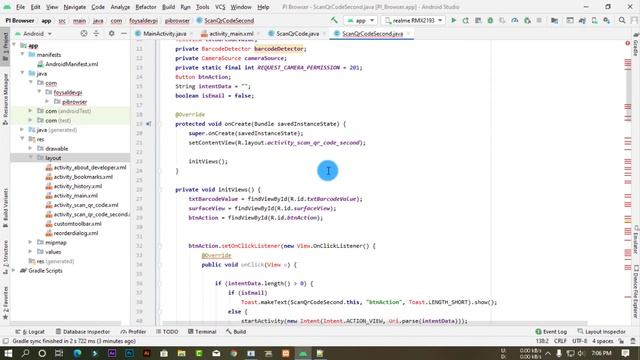Open the notification center in taskbar

coord(625,353)
